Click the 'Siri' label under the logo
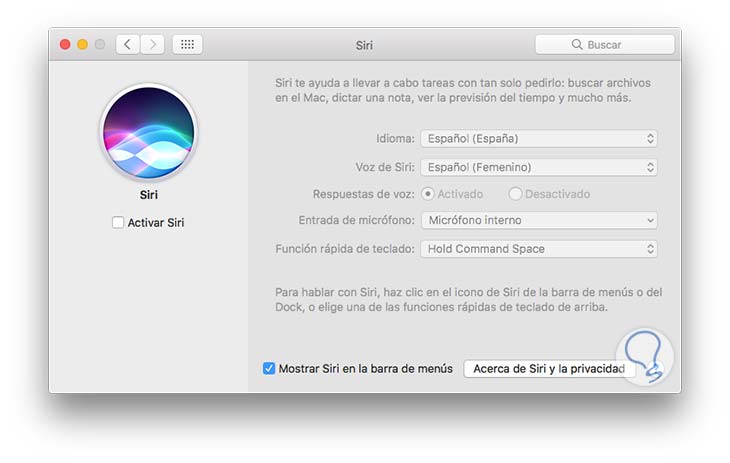730x463 pixels. tap(149, 195)
